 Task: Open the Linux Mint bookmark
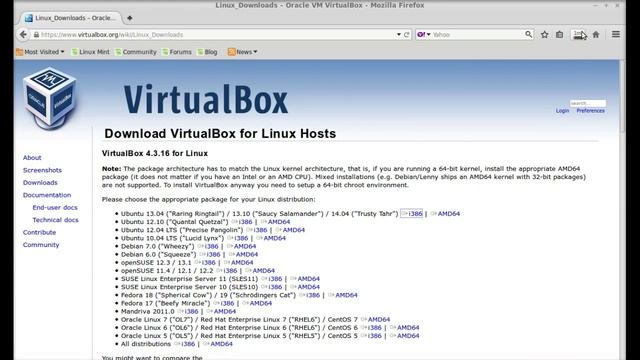(91, 52)
